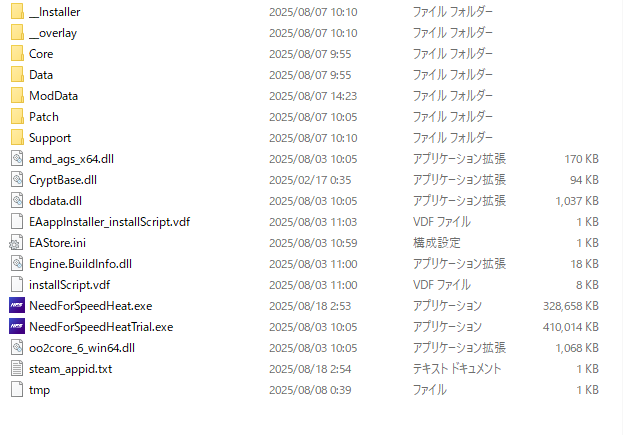627x435 pixels.
Task: Click the installScript.vdf file name
Action: (69, 285)
